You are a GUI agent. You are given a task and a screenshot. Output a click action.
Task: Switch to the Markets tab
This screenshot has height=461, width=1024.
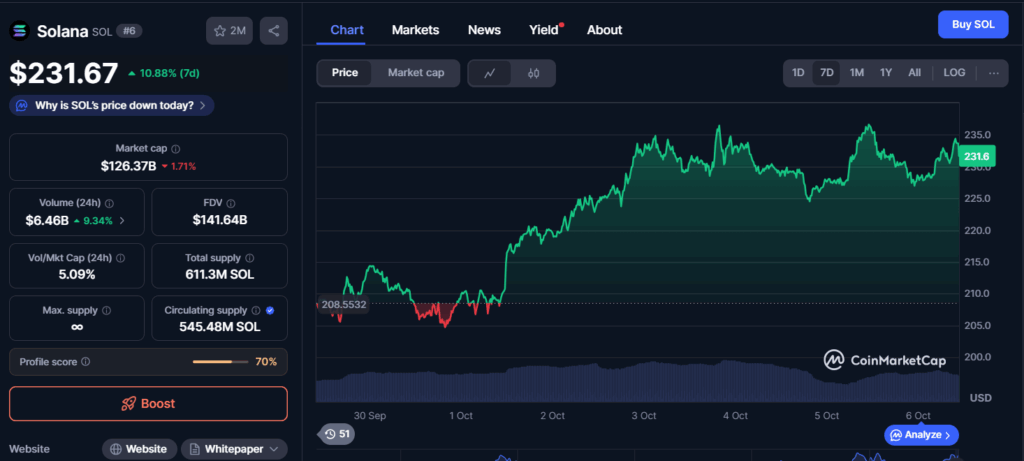415,30
